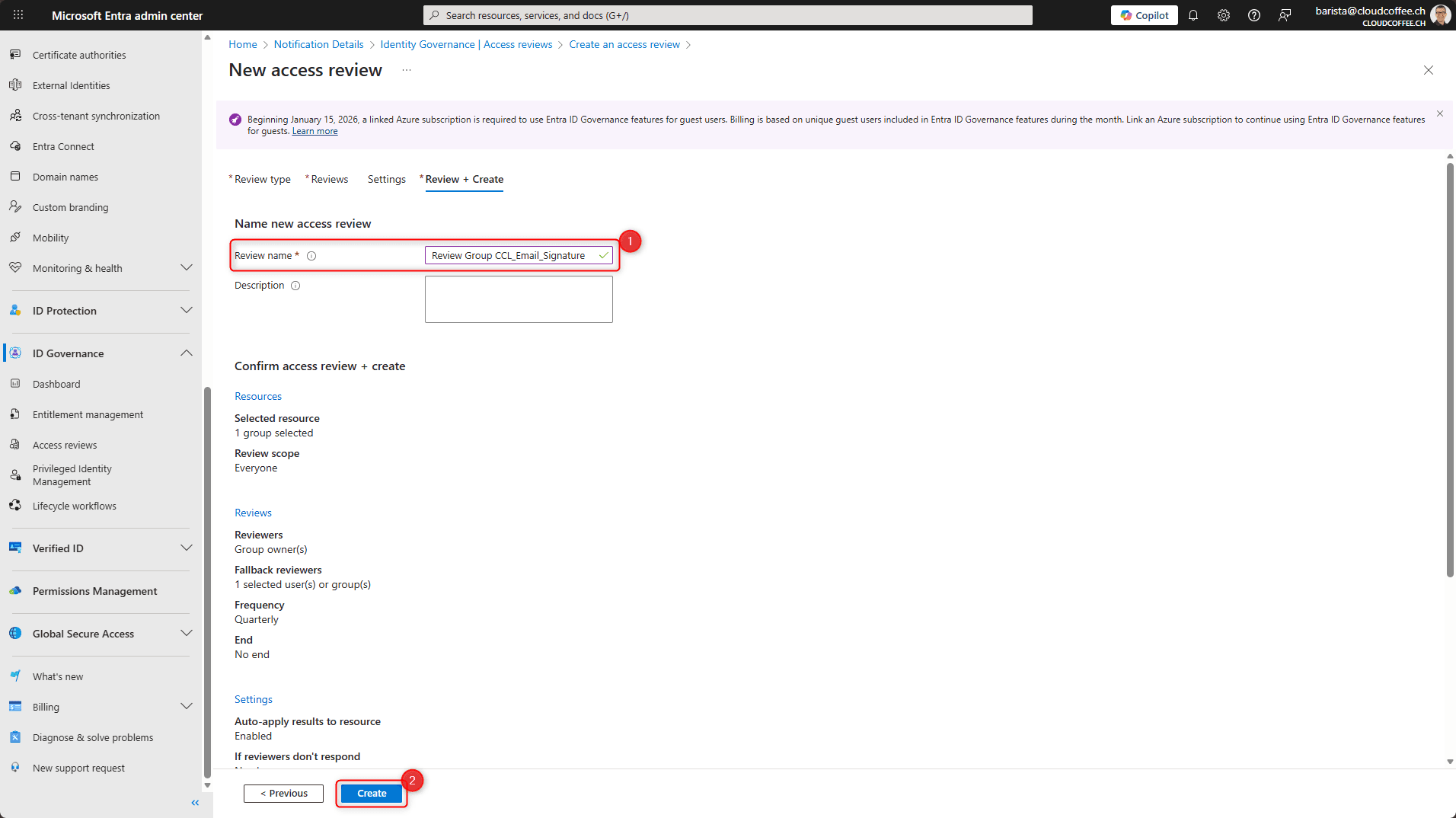The width and height of the screenshot is (1456, 818).
Task: Click the Description info icon
Action: pyautogui.click(x=295, y=286)
